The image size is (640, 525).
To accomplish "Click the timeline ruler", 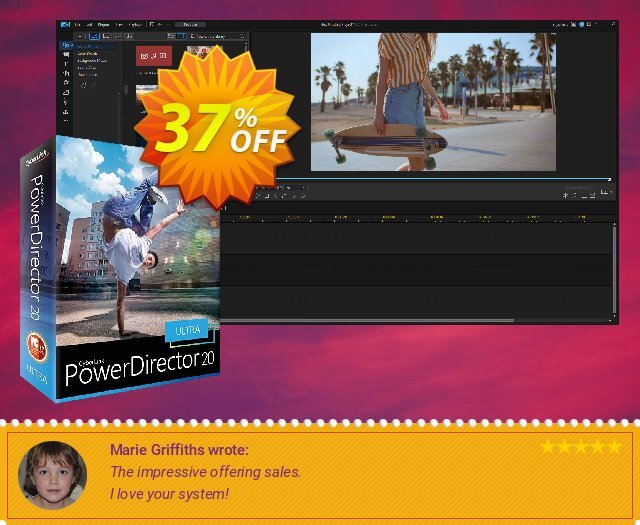I will (x=418, y=218).
